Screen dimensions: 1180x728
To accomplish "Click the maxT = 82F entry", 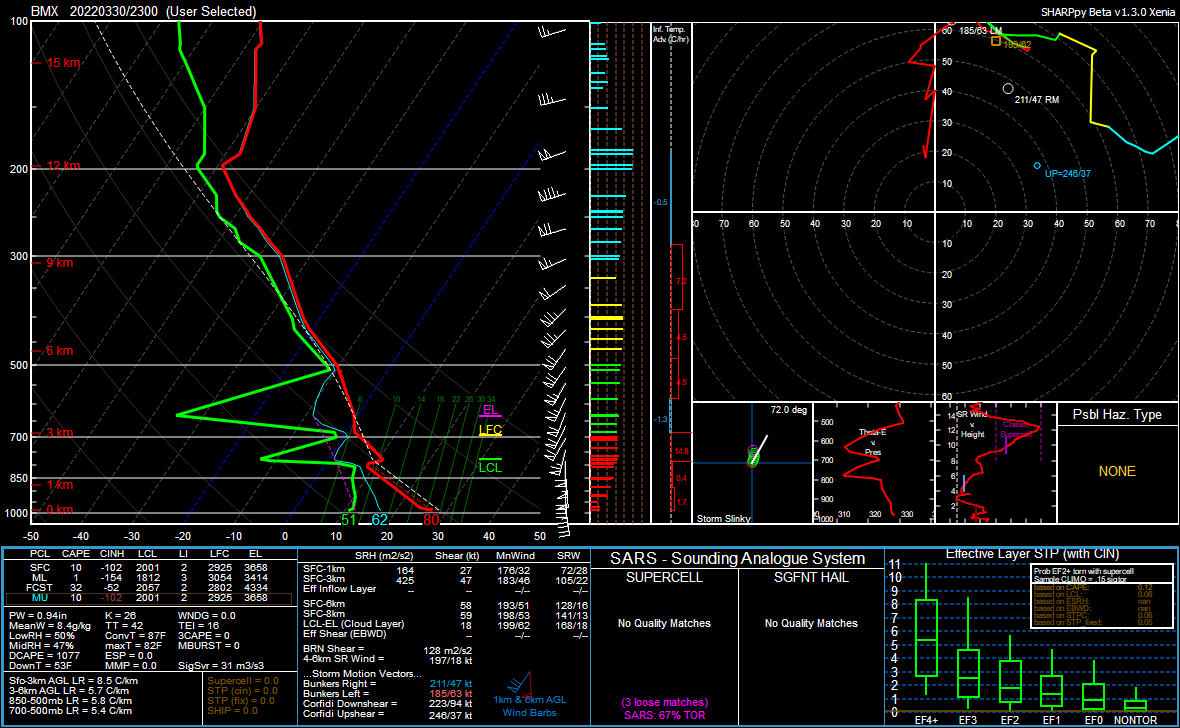I will (x=133, y=645).
